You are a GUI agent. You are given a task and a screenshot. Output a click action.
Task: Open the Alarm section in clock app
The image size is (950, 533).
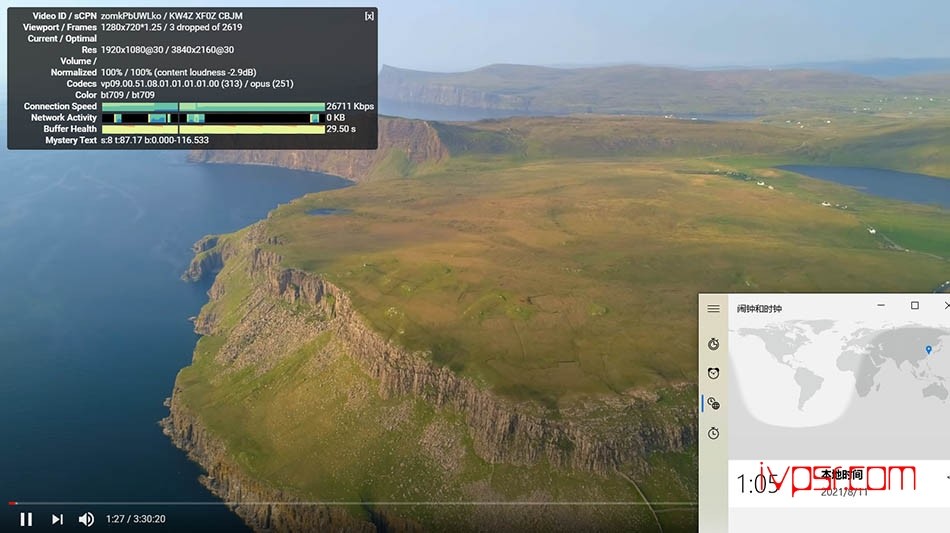pyautogui.click(x=713, y=373)
